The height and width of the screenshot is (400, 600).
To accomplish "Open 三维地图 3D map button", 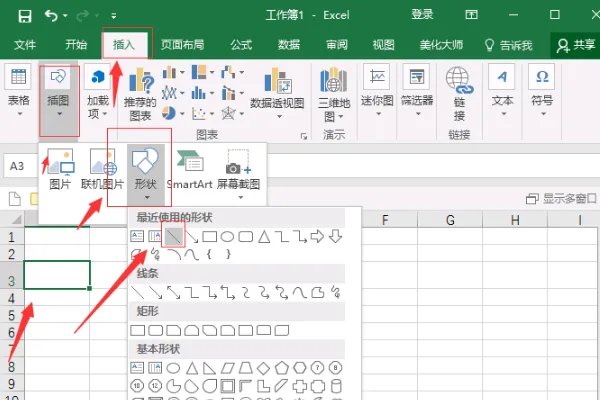I will coord(334,94).
